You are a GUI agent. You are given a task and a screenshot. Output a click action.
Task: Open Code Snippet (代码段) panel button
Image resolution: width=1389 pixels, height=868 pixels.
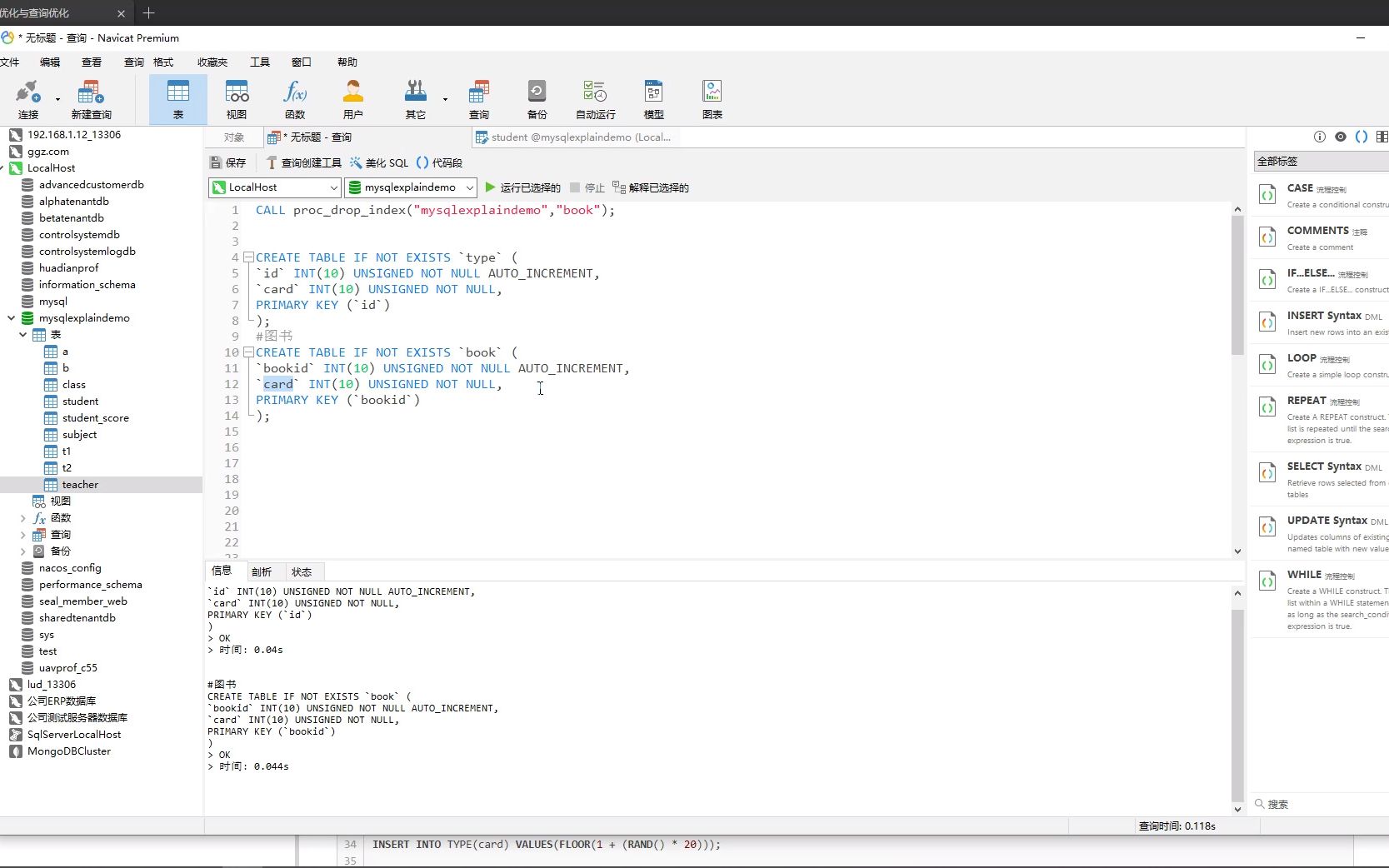click(439, 162)
